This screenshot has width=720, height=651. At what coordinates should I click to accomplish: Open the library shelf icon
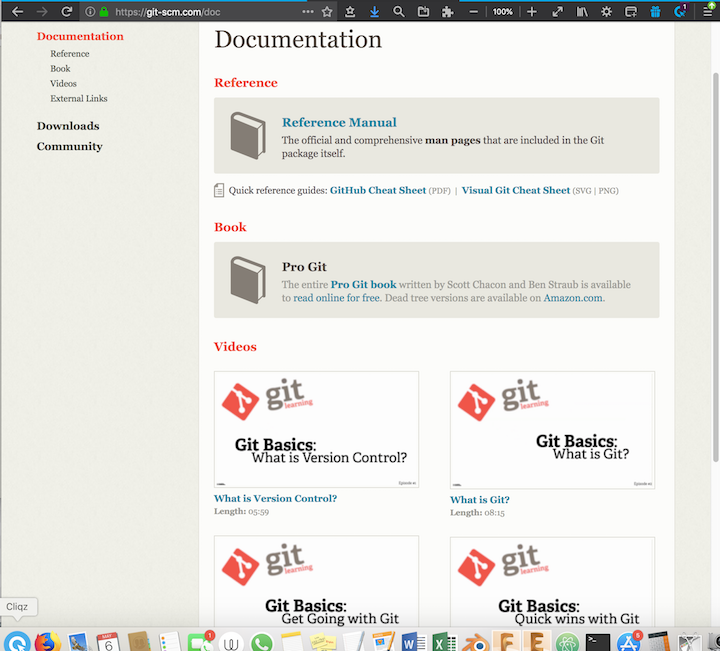582,11
